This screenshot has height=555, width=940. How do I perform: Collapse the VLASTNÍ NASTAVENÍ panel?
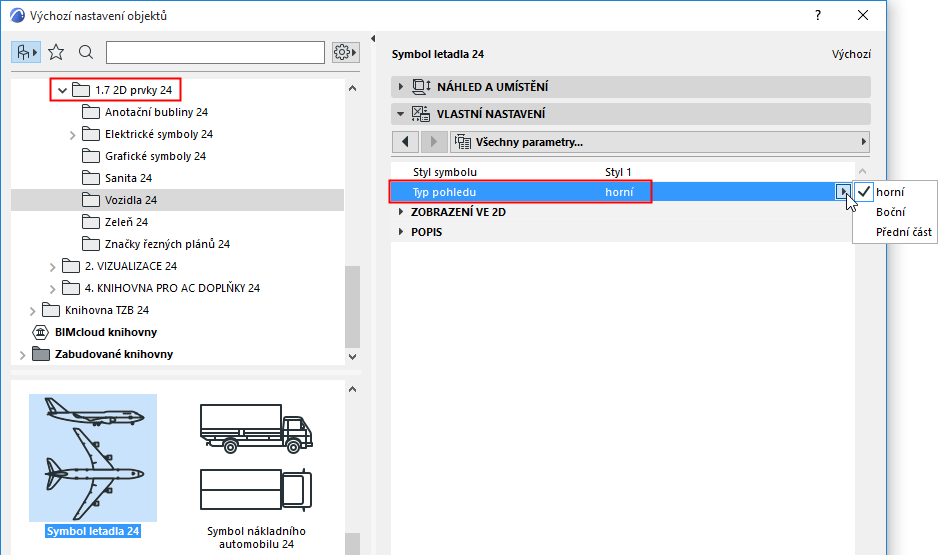(x=400, y=114)
